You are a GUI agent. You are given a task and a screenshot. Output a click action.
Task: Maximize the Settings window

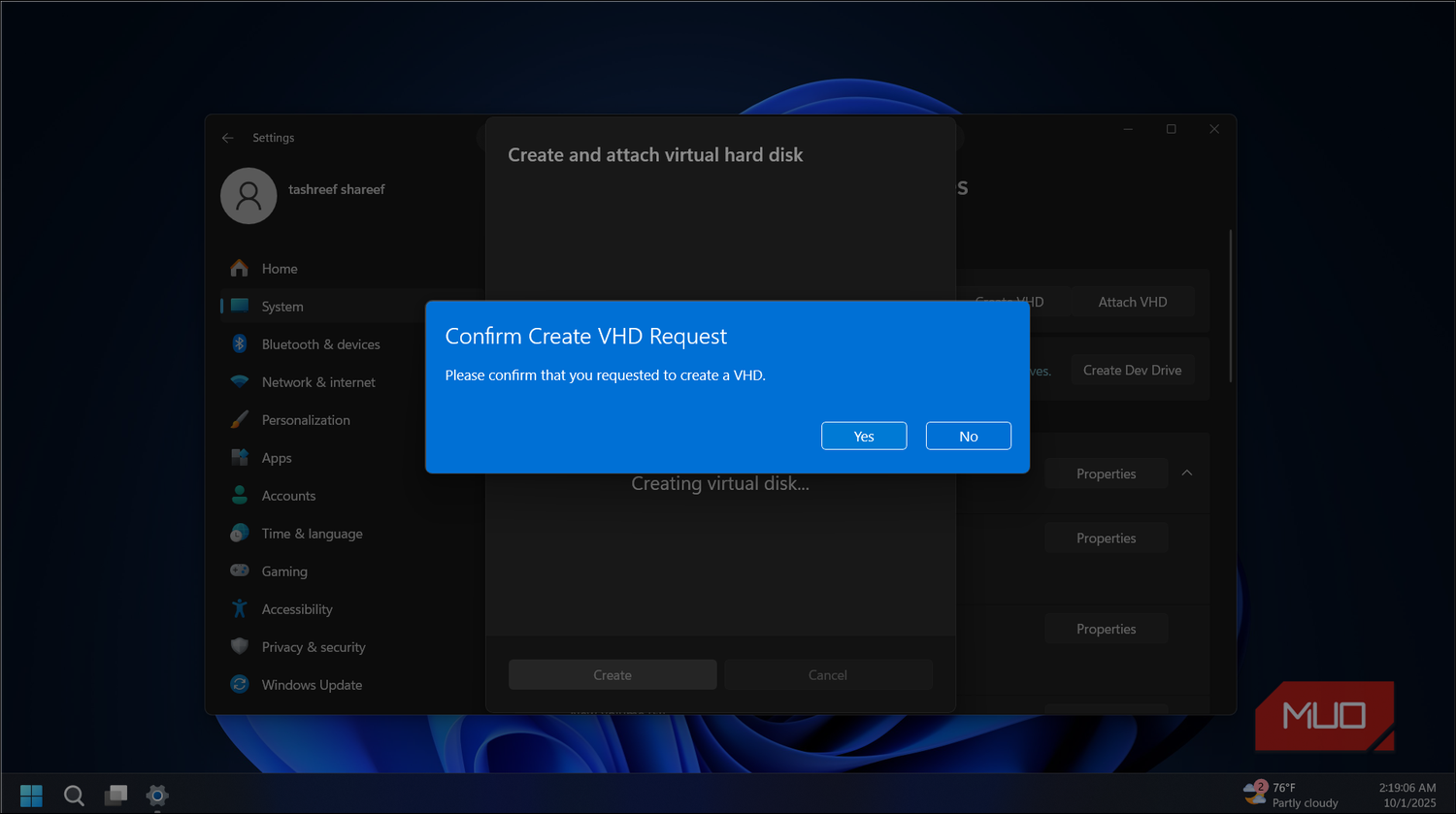tap(1172, 129)
